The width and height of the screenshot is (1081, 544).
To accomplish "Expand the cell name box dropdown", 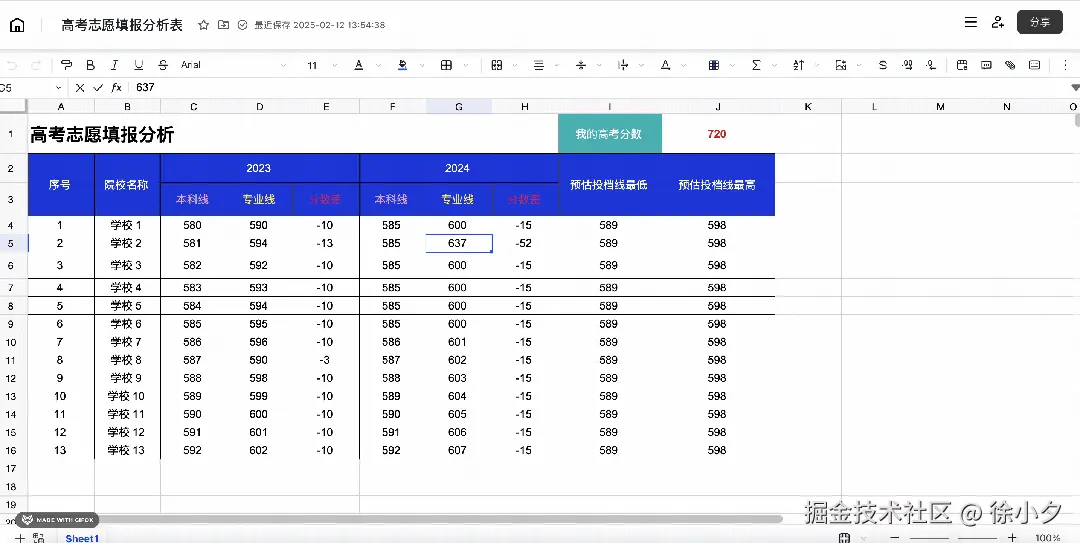I will (x=58, y=88).
